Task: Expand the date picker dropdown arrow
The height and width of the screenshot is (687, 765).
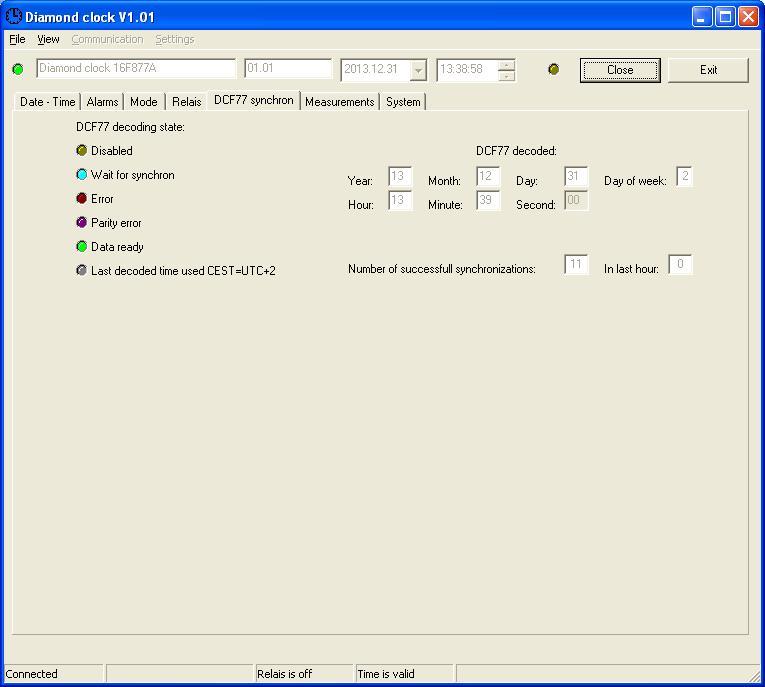Action: 418,70
